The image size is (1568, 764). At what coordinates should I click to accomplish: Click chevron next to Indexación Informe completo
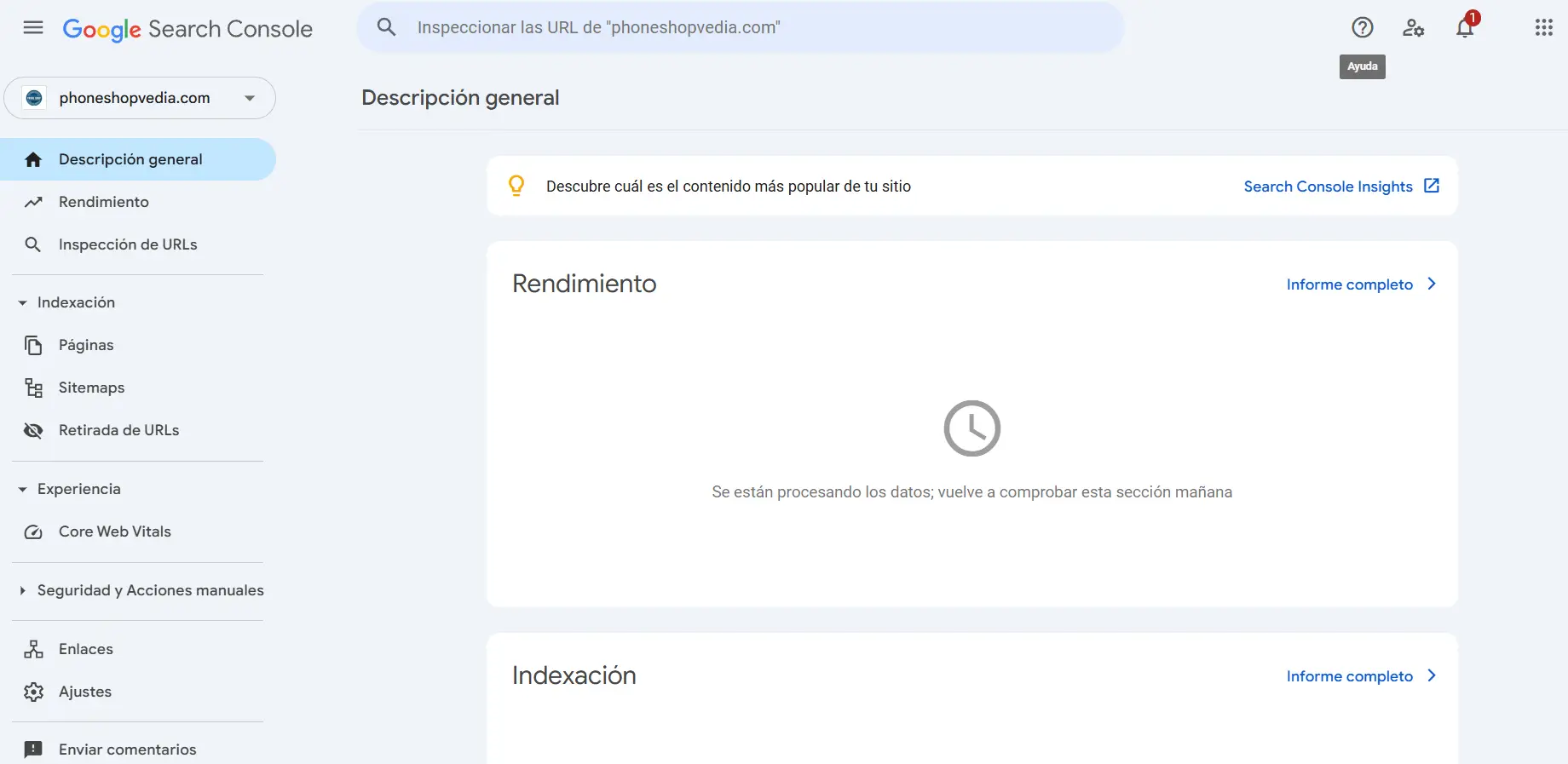tap(1432, 675)
